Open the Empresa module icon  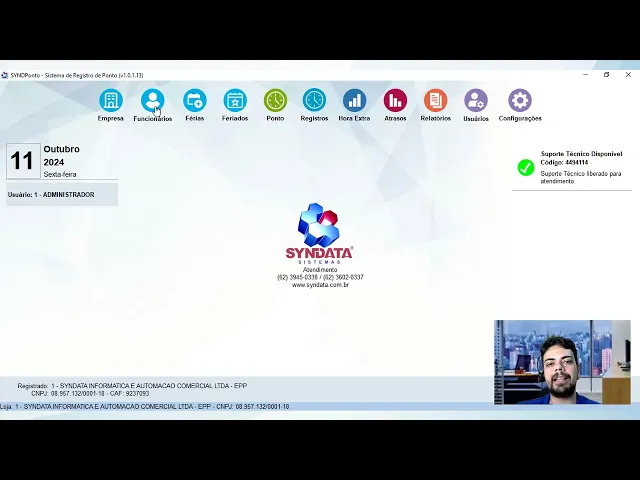pyautogui.click(x=111, y=100)
